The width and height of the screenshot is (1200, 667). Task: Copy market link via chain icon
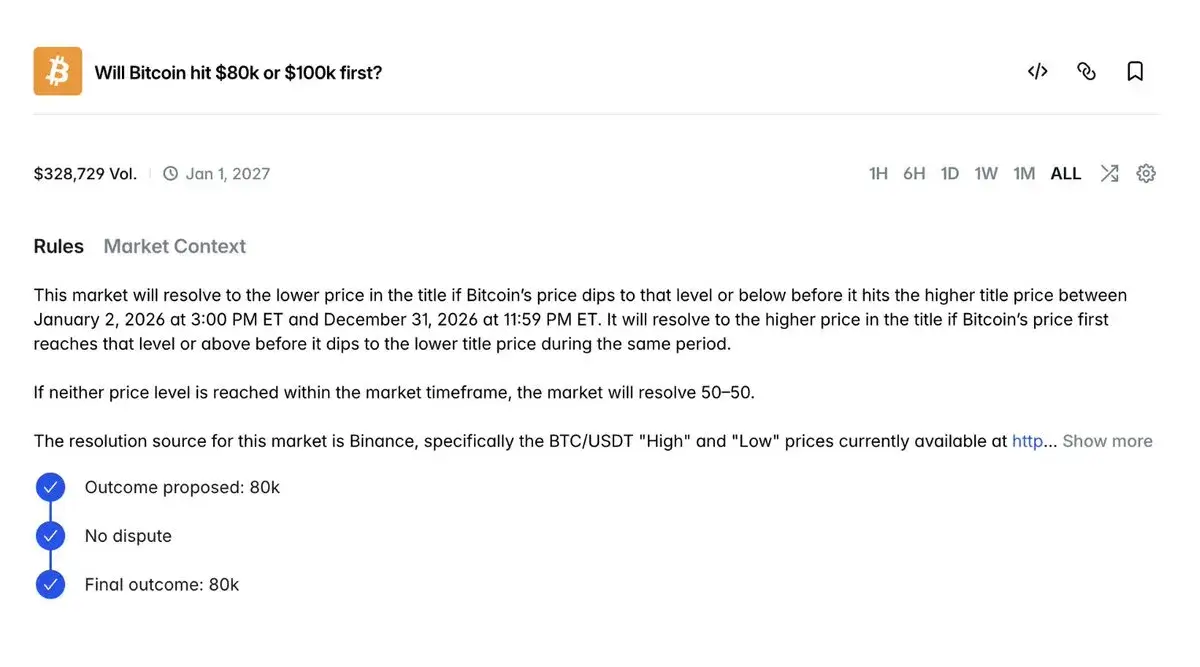point(1086,72)
